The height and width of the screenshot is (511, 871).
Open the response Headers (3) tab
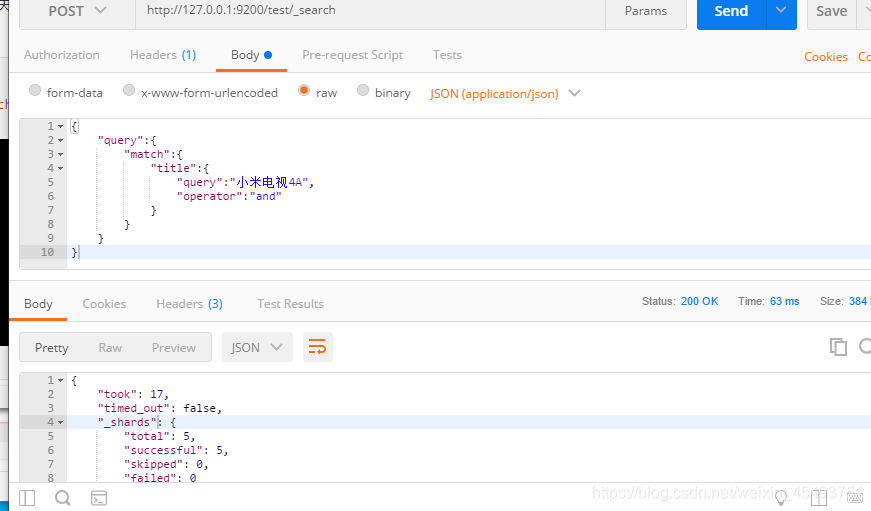[x=189, y=304]
